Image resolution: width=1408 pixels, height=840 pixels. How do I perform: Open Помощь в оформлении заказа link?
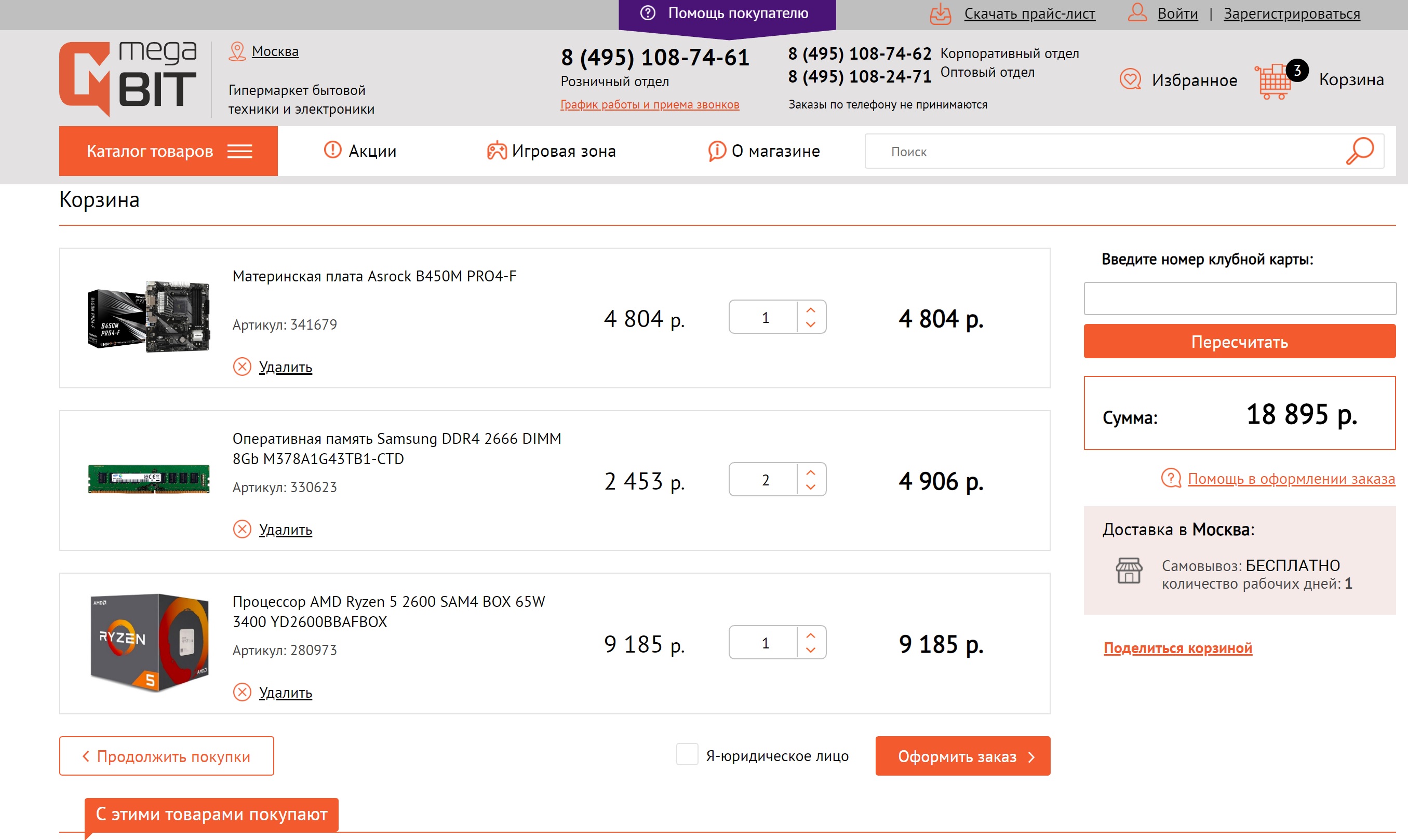pyautogui.click(x=1291, y=478)
